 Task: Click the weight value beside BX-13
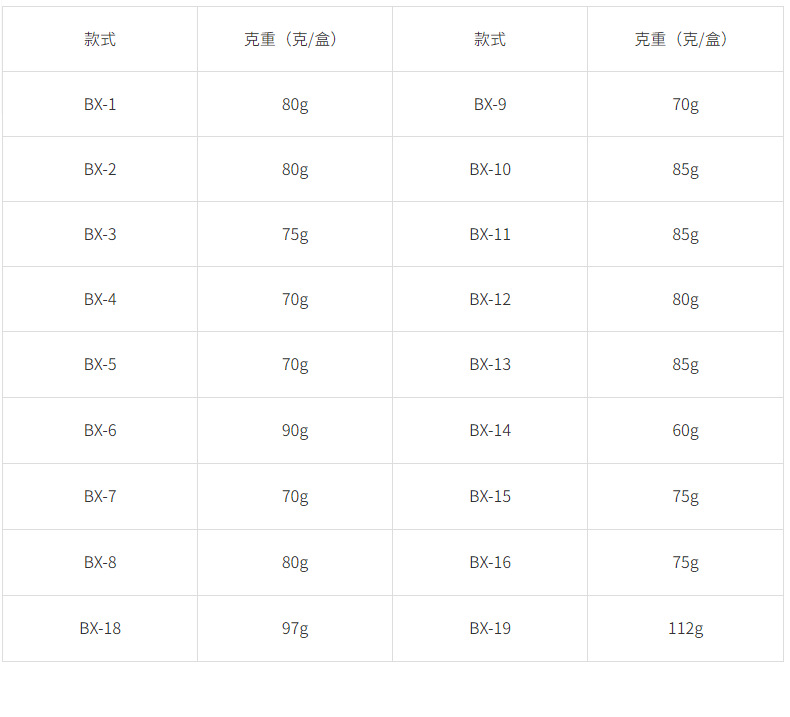pyautogui.click(x=685, y=364)
